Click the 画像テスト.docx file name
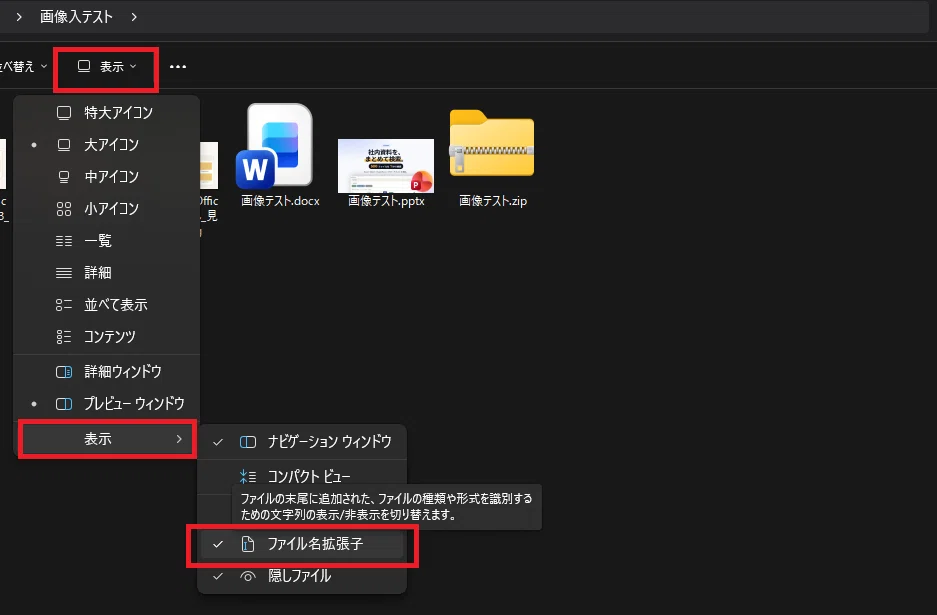Viewport: 937px width, 615px height. click(x=280, y=201)
